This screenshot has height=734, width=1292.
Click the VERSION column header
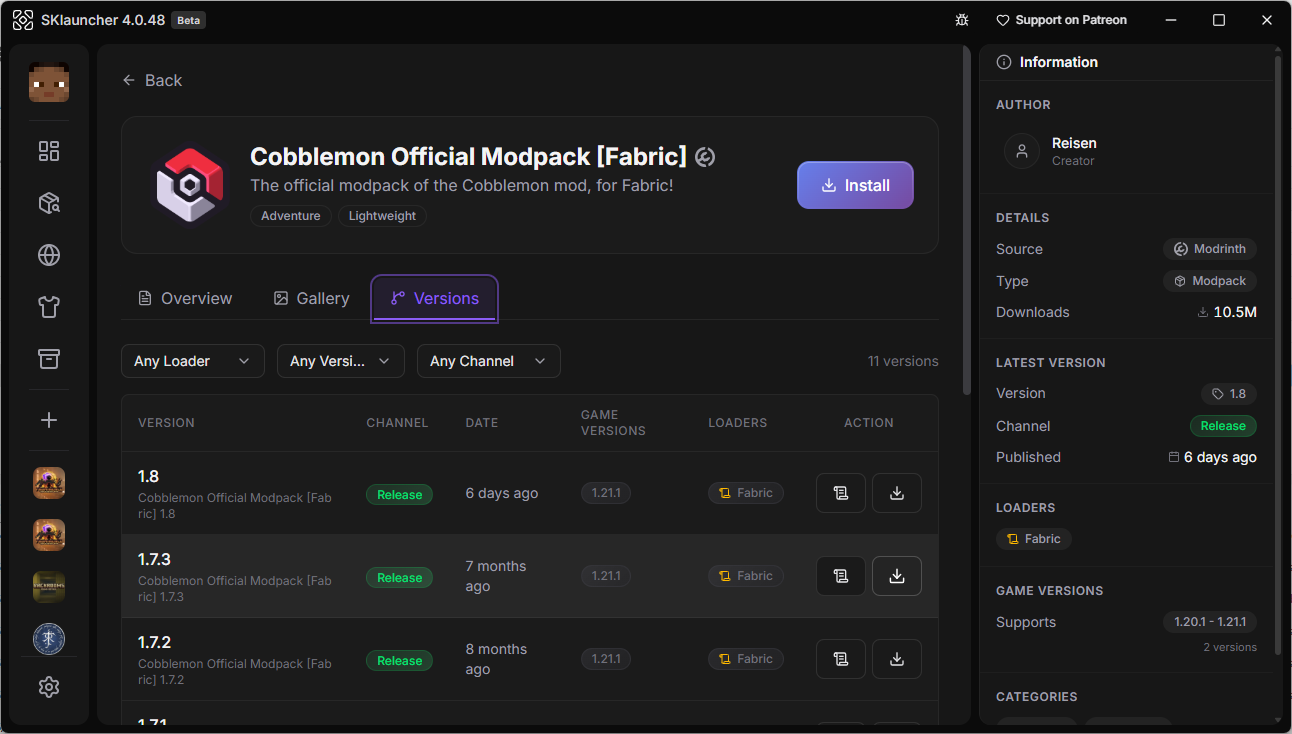[x=166, y=423]
